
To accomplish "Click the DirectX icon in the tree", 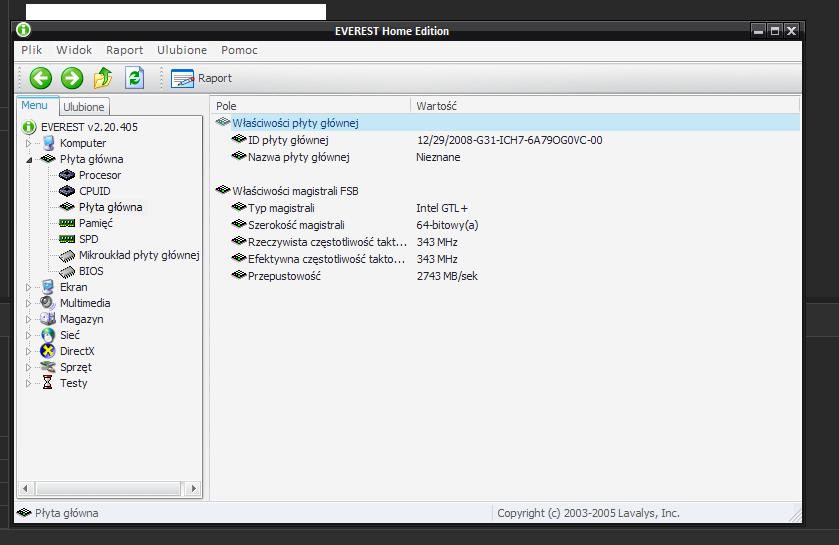I will tap(48, 351).
